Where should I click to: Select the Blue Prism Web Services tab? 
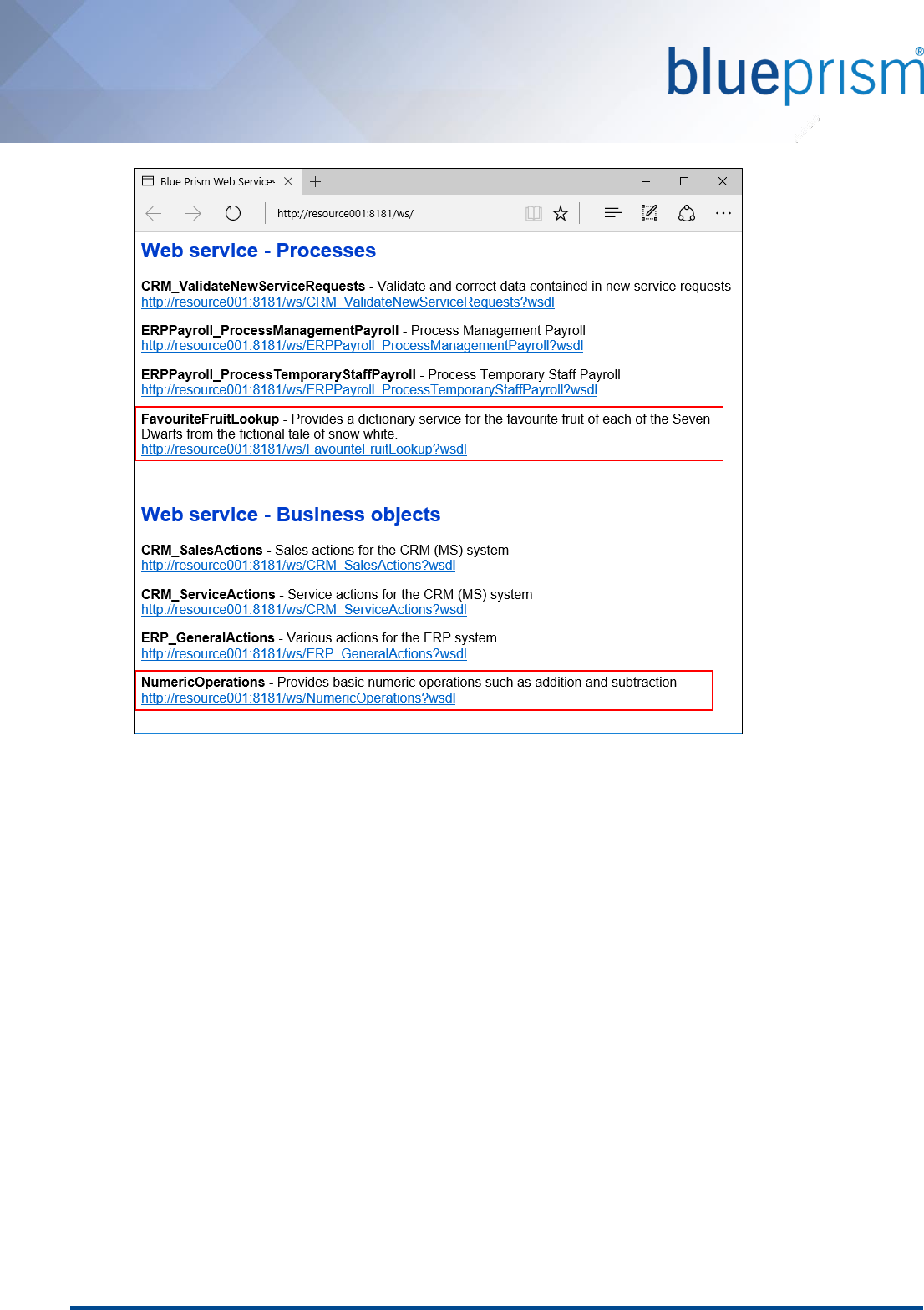coord(217,181)
